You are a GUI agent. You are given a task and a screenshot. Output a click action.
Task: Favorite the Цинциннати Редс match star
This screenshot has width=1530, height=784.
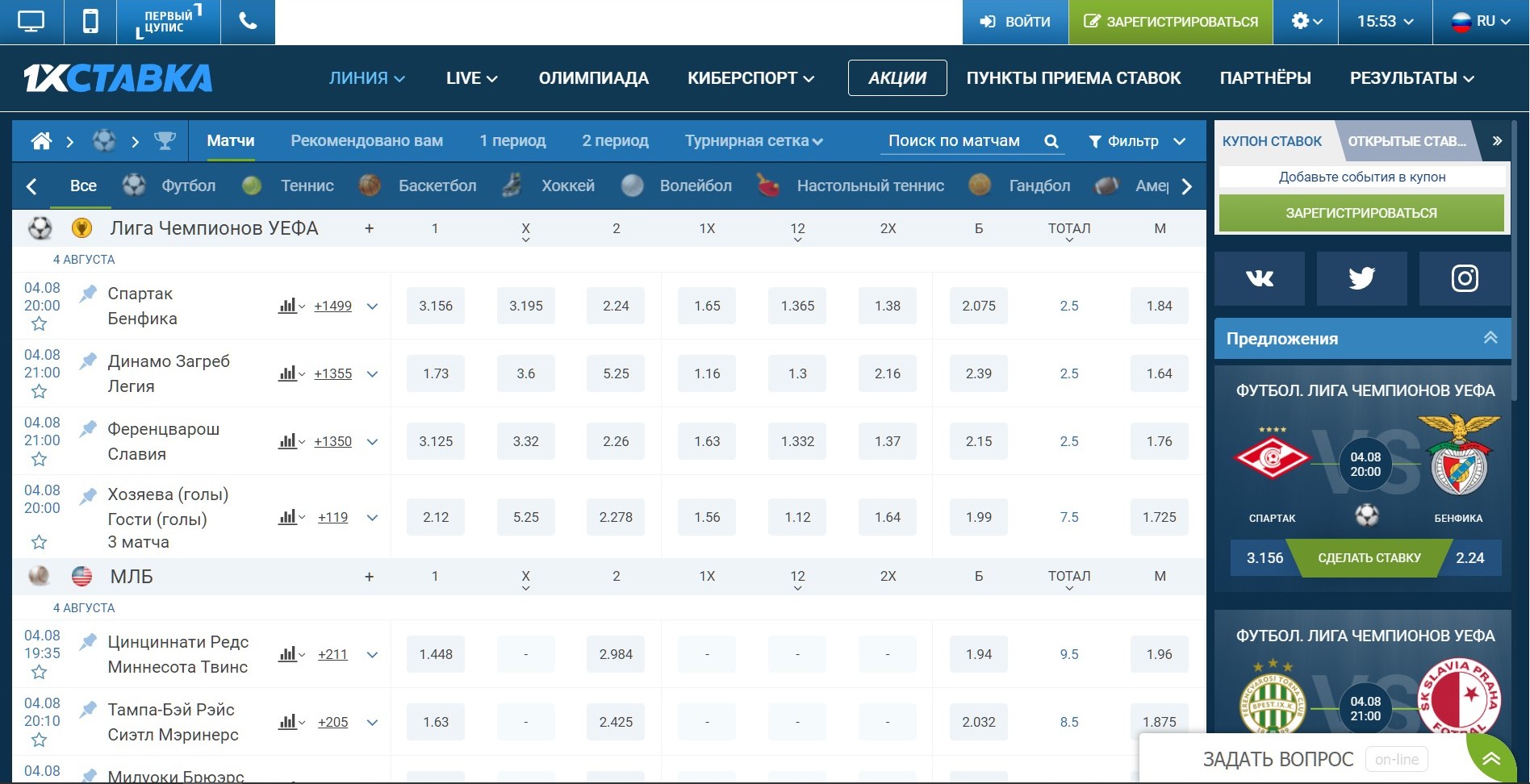pyautogui.click(x=39, y=673)
